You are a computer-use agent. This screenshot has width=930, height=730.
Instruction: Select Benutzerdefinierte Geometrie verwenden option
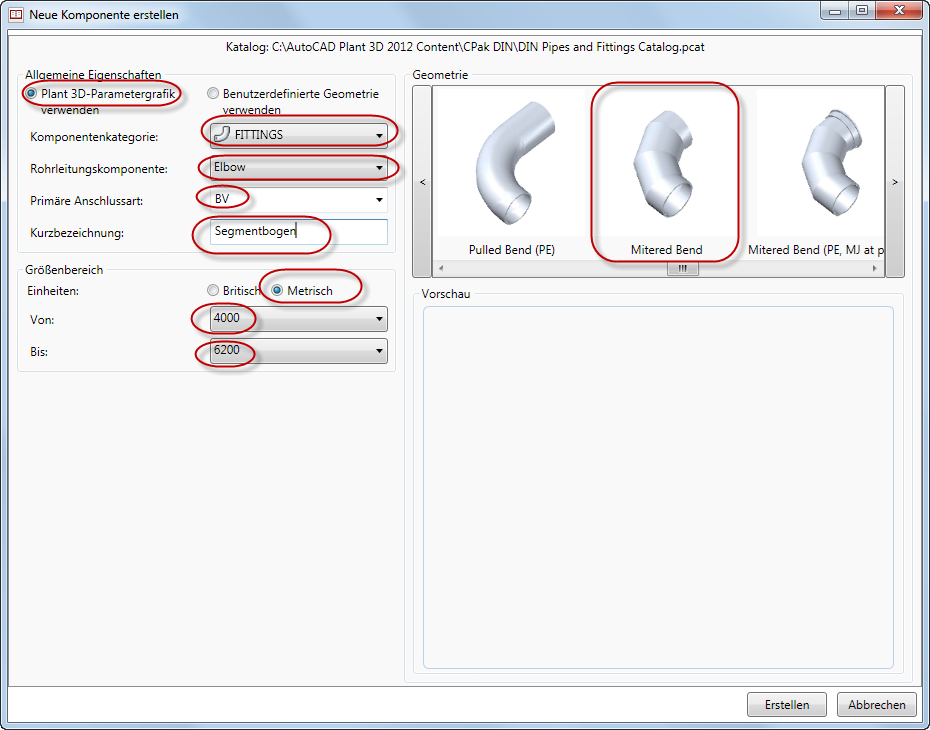[x=213, y=94]
